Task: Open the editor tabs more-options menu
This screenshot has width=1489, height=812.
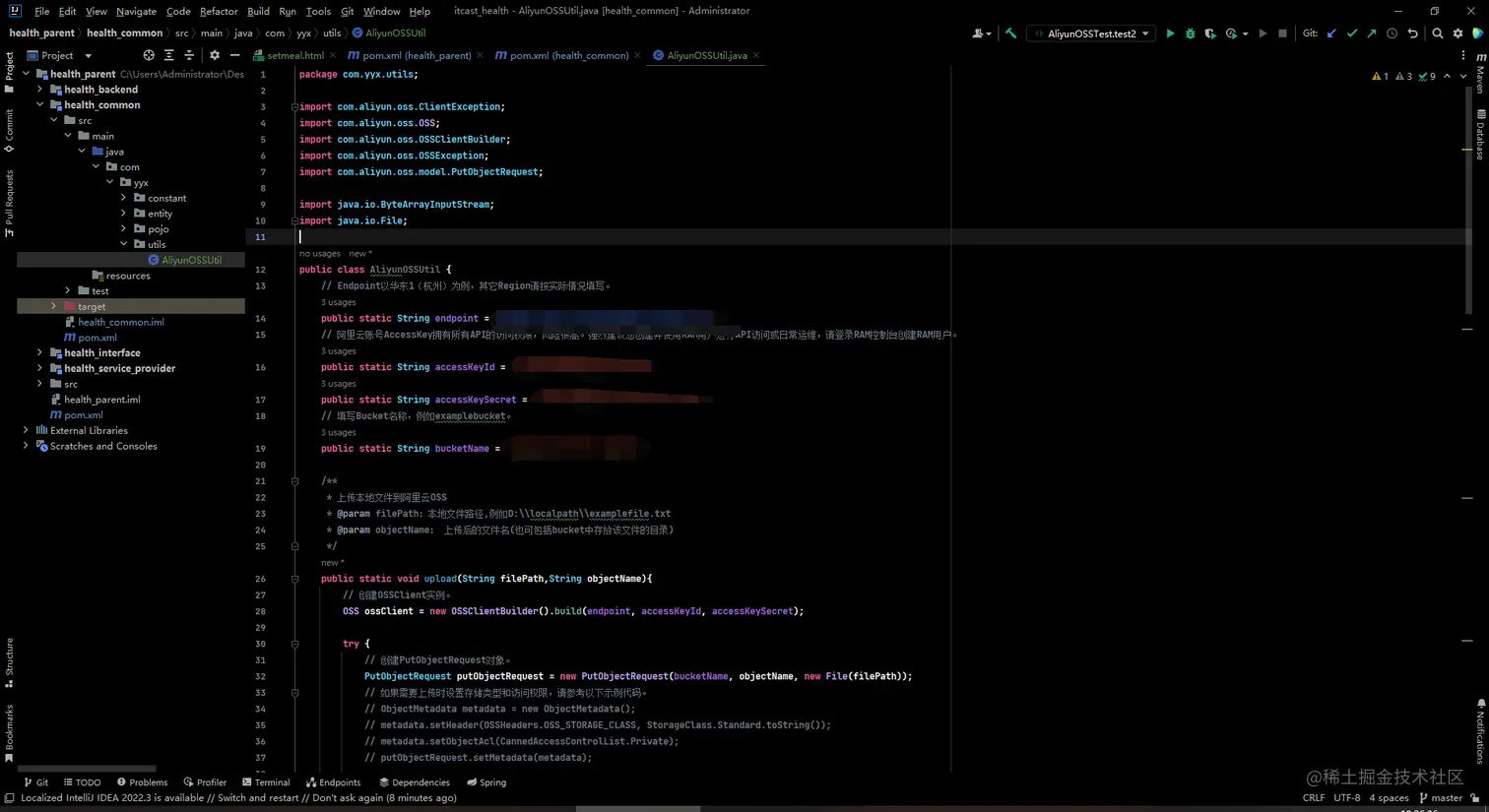Action: coord(1463,55)
